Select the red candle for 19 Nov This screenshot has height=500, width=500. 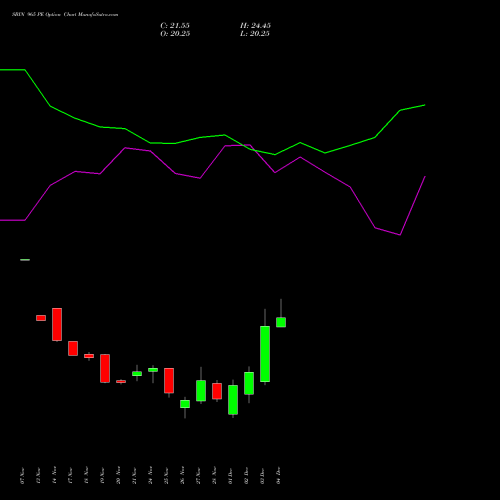[105, 368]
